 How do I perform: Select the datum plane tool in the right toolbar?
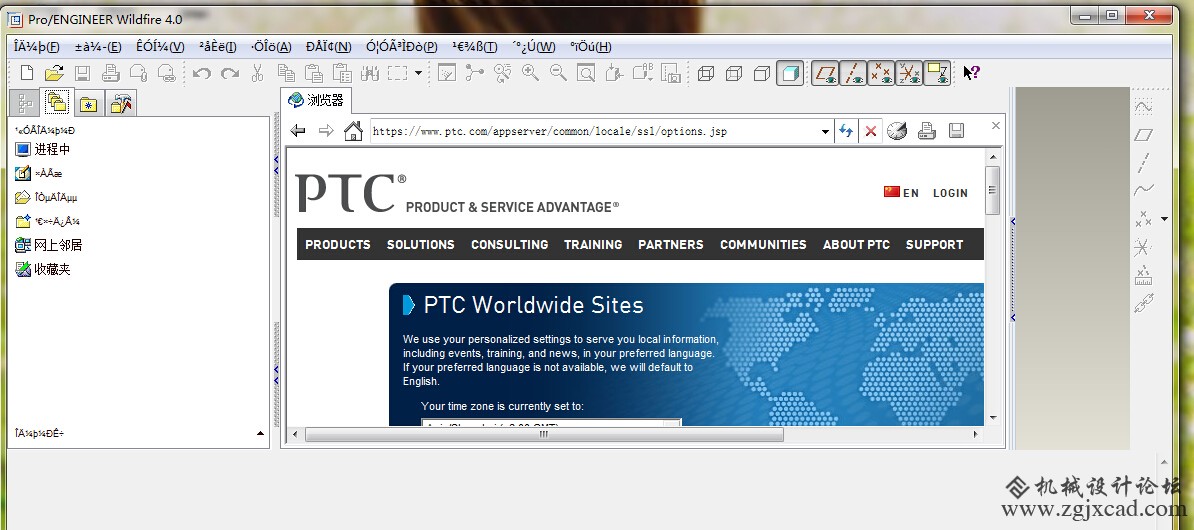[x=1144, y=135]
